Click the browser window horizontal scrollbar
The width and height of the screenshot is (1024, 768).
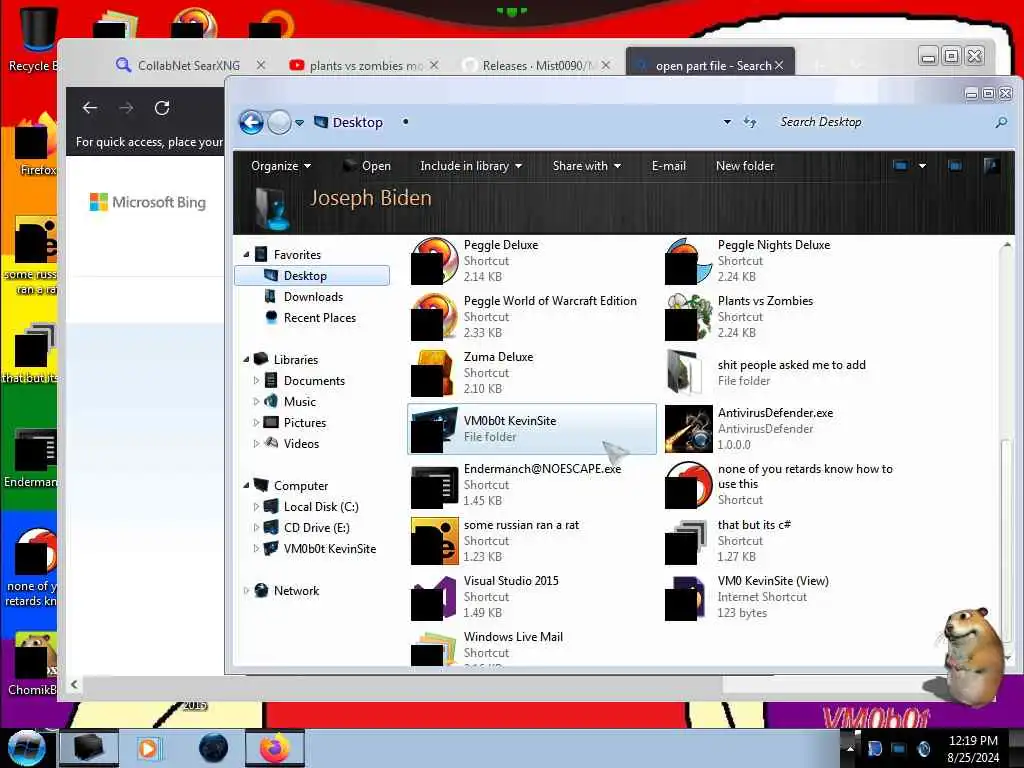click(x=403, y=685)
